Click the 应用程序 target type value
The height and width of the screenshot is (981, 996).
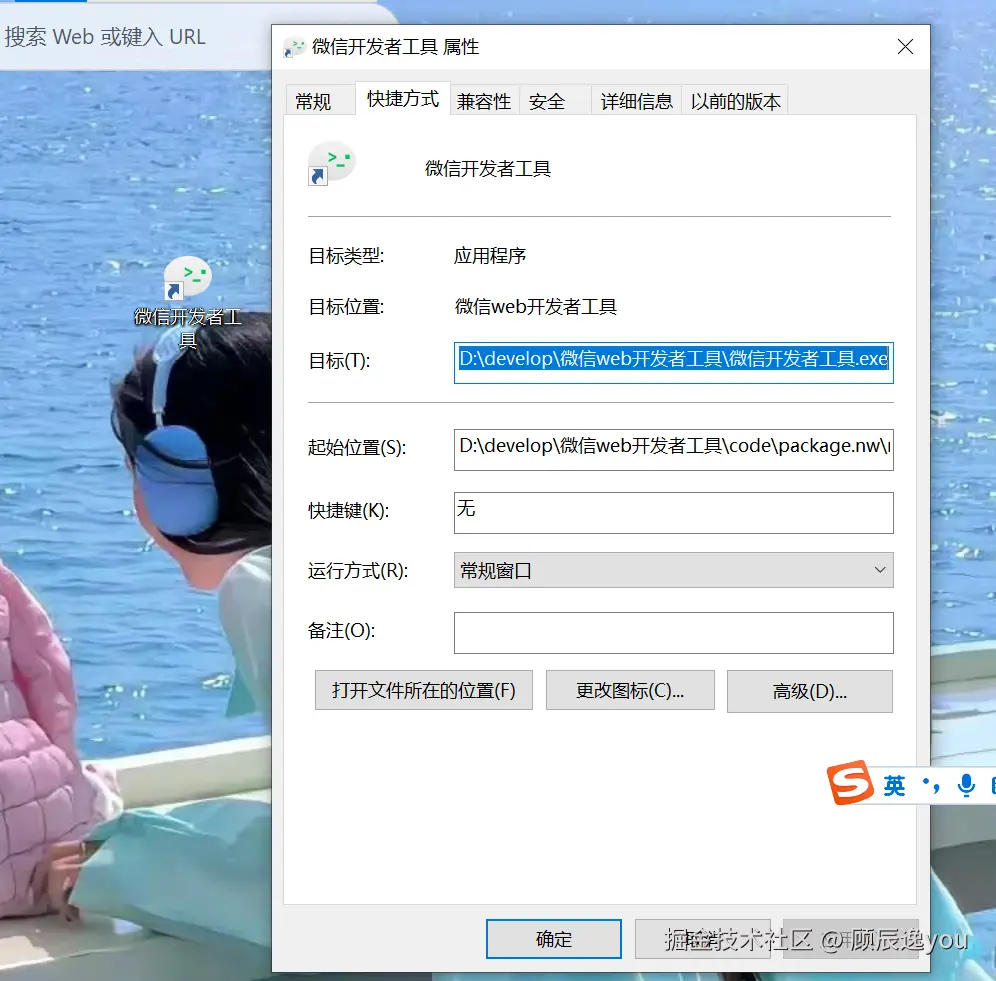[x=490, y=256]
